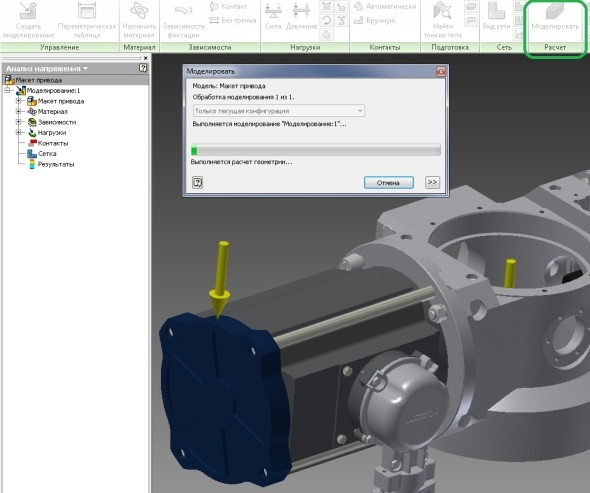Viewport: 590px width, 493px height.
Task: Click the Отмена button
Action: point(388,183)
